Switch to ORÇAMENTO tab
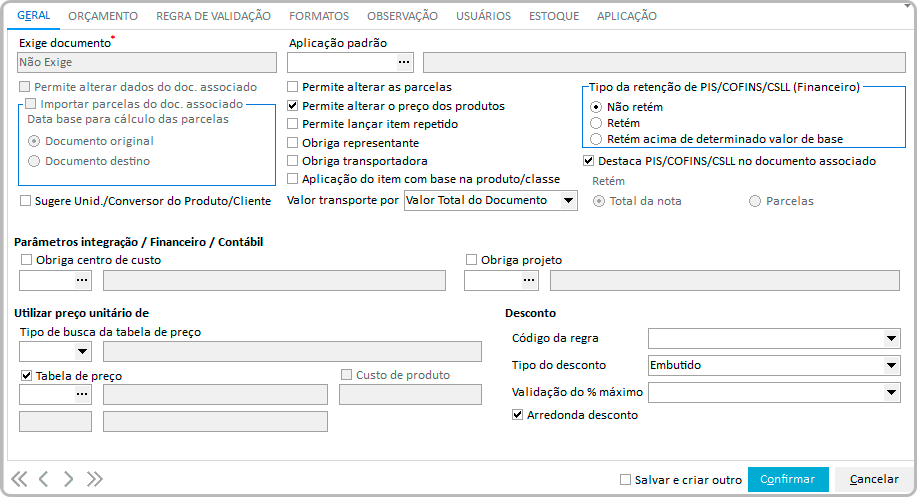 point(103,16)
